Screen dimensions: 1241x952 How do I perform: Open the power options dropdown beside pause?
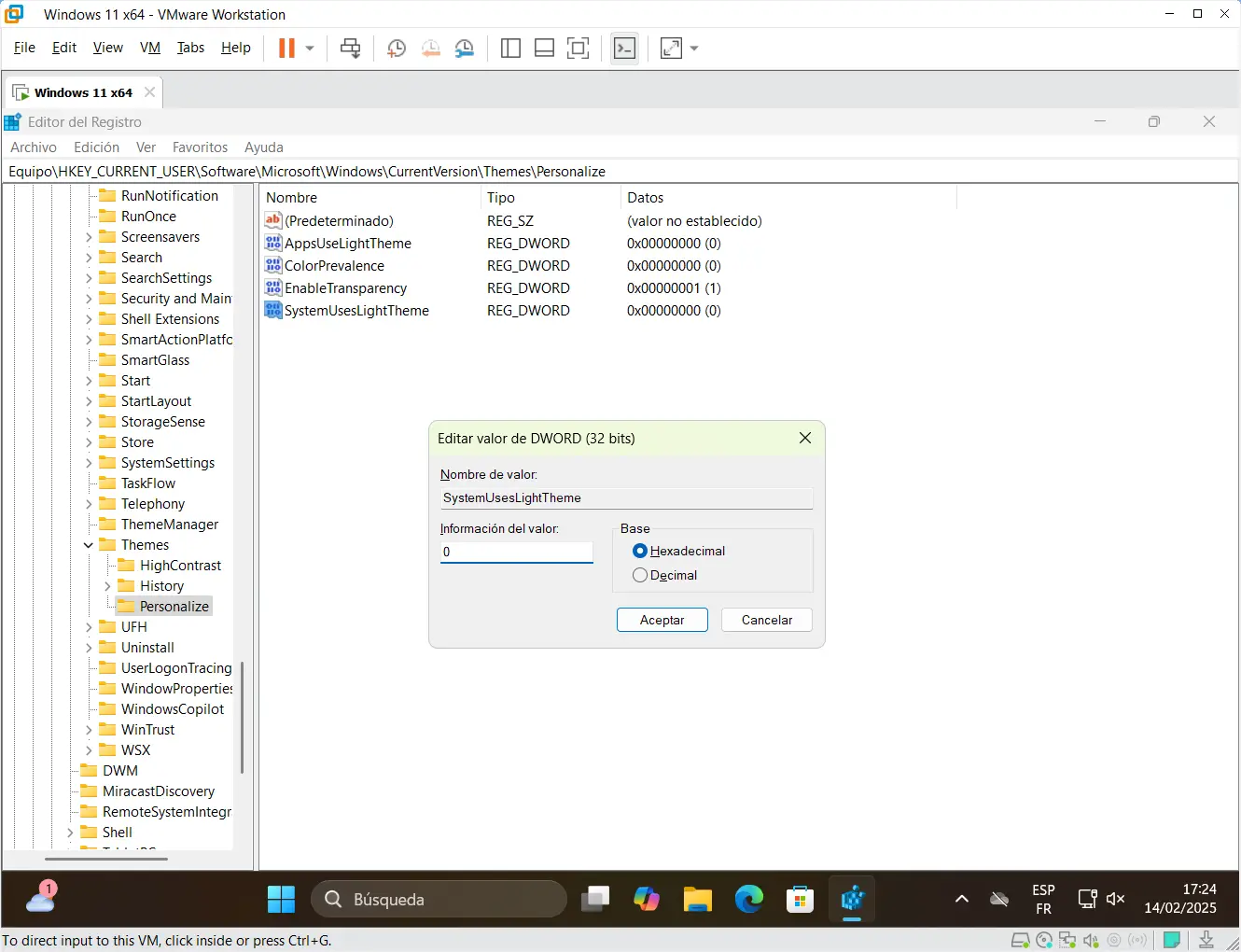pos(310,48)
